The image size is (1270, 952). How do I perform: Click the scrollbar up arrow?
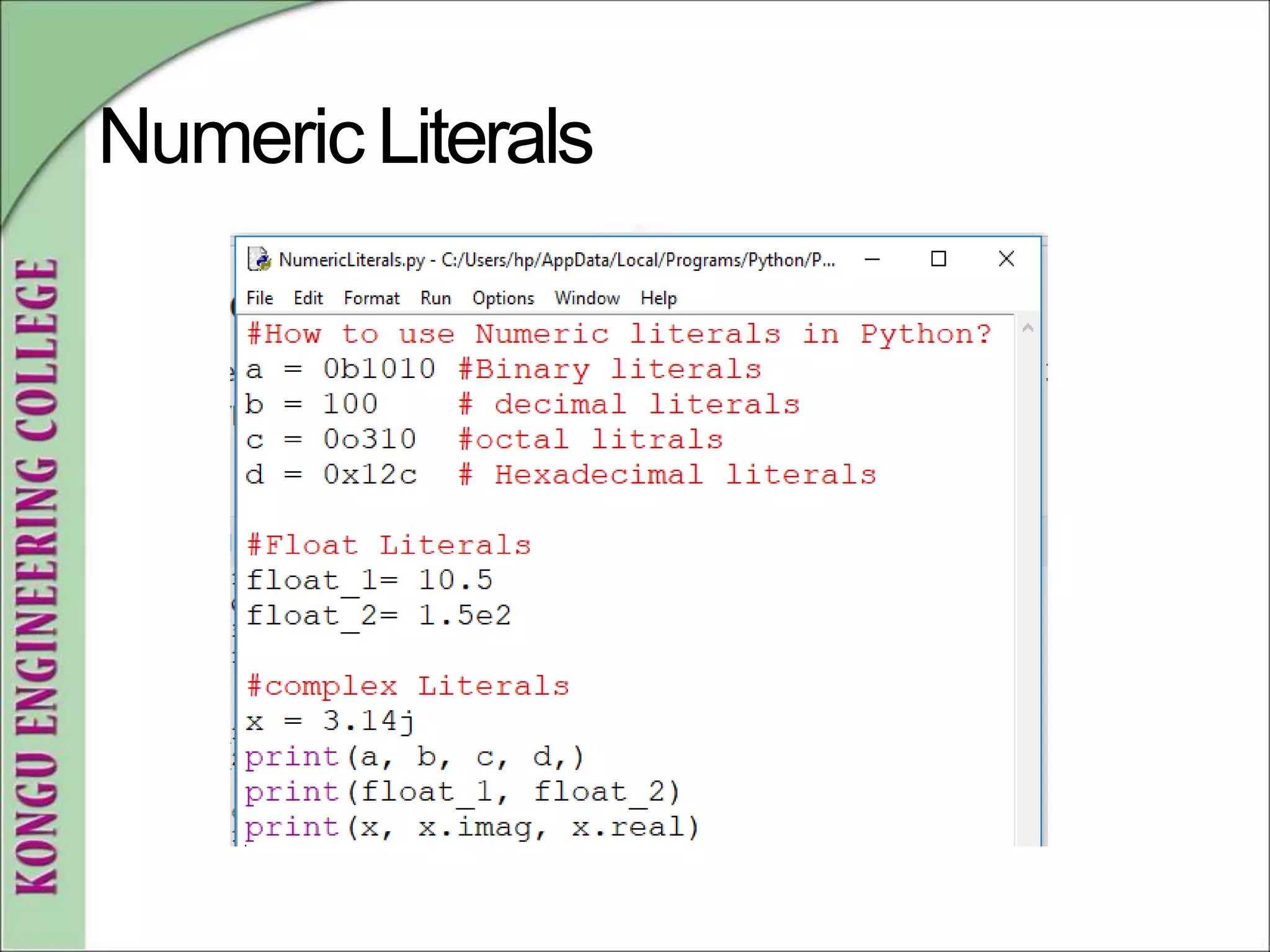1028,328
